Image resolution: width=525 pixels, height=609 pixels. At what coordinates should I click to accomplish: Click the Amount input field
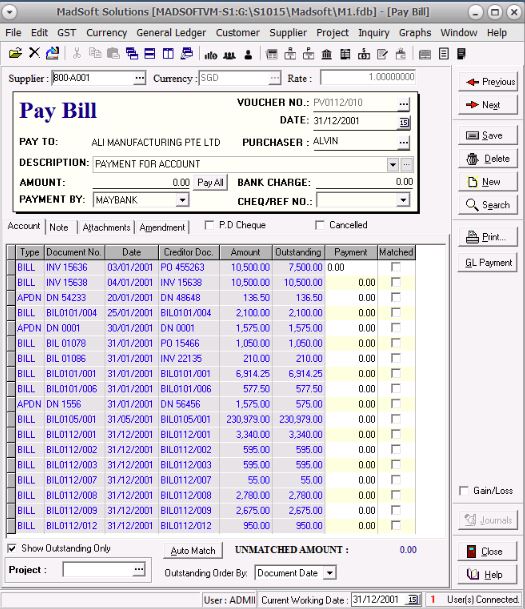[141, 183]
